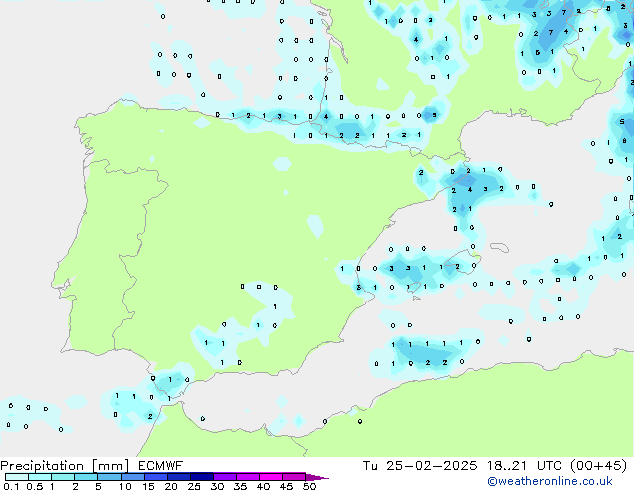
Task: Click the '20' legend scale label
Action: tap(171, 486)
